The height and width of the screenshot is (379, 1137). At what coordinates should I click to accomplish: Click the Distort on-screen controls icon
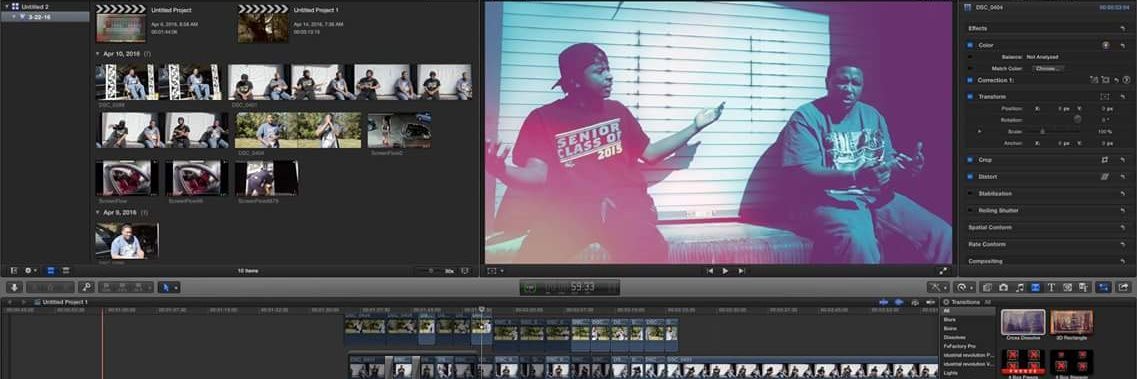[1105, 176]
